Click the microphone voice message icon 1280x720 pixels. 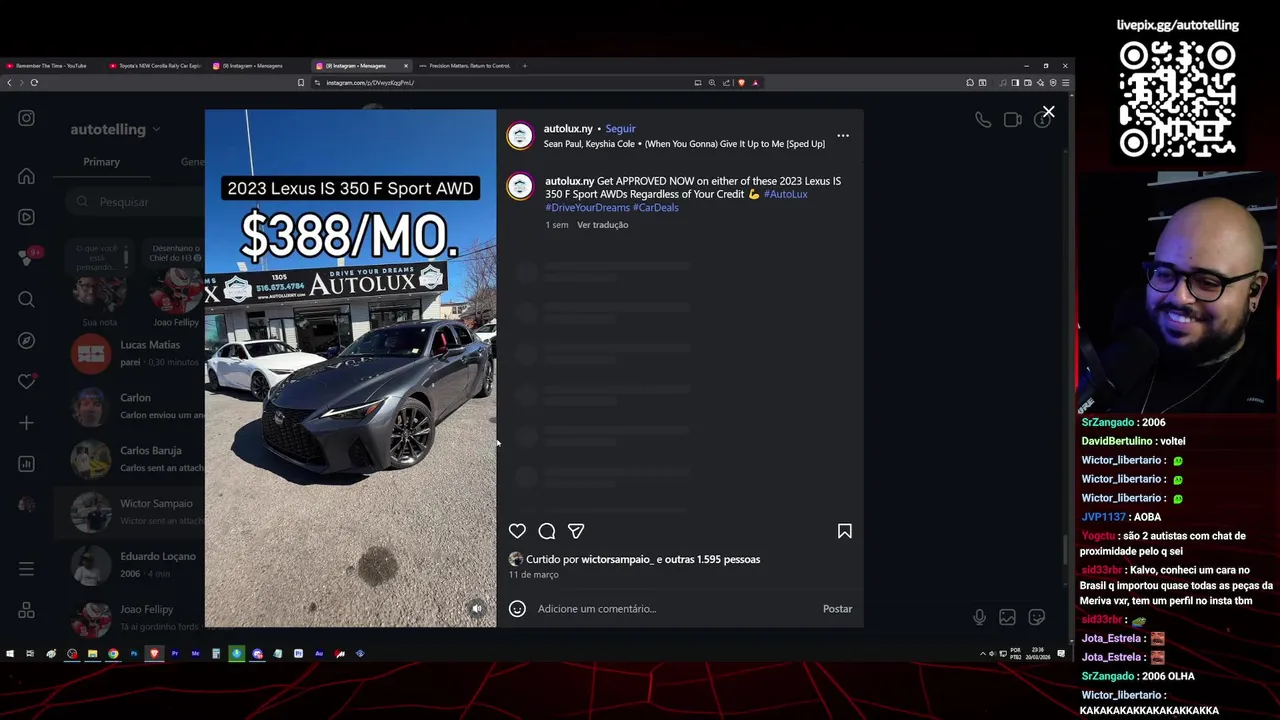[x=979, y=618]
